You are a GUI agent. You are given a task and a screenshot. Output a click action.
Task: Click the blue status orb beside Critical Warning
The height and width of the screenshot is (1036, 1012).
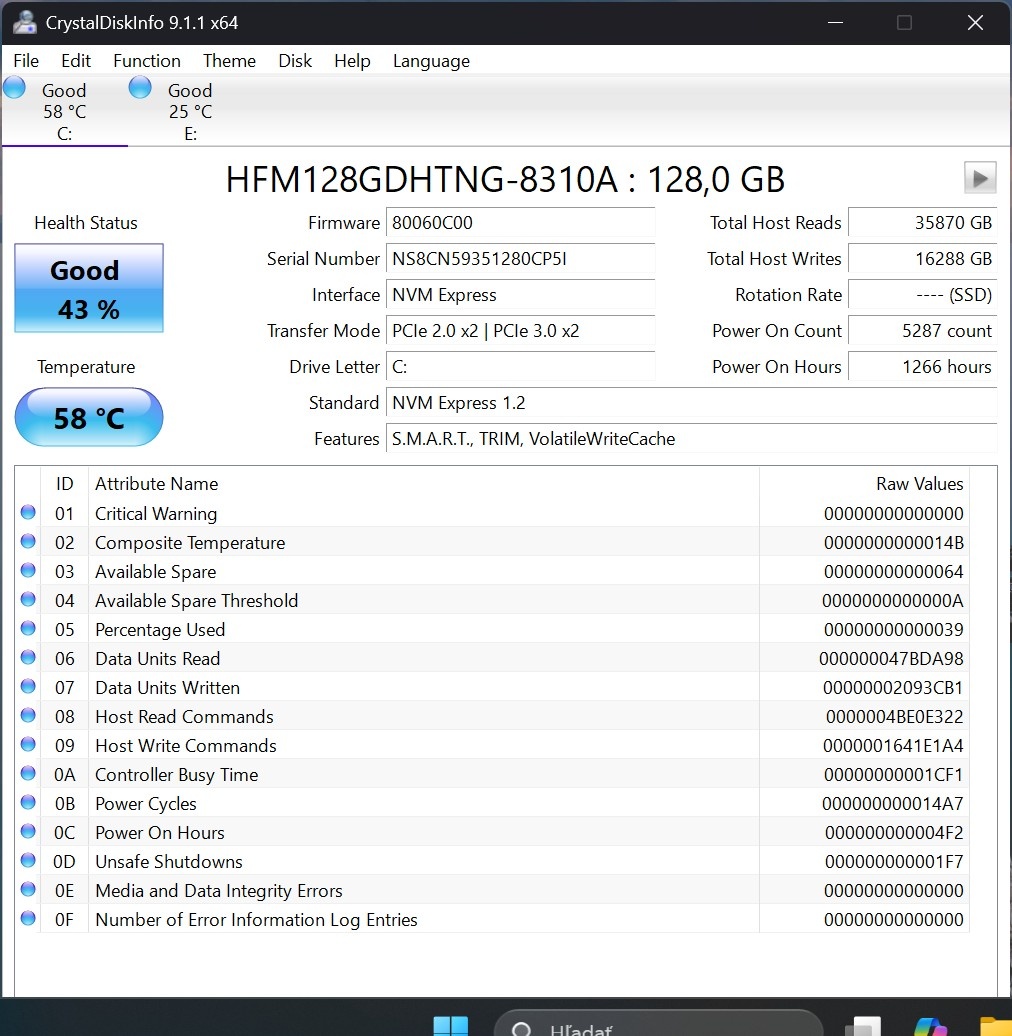(x=27, y=512)
